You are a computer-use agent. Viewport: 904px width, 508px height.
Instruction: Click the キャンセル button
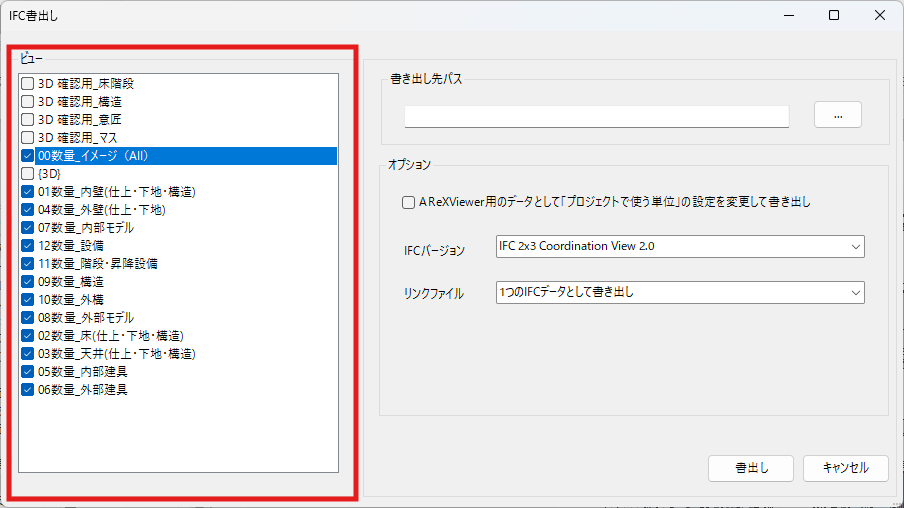pos(845,468)
